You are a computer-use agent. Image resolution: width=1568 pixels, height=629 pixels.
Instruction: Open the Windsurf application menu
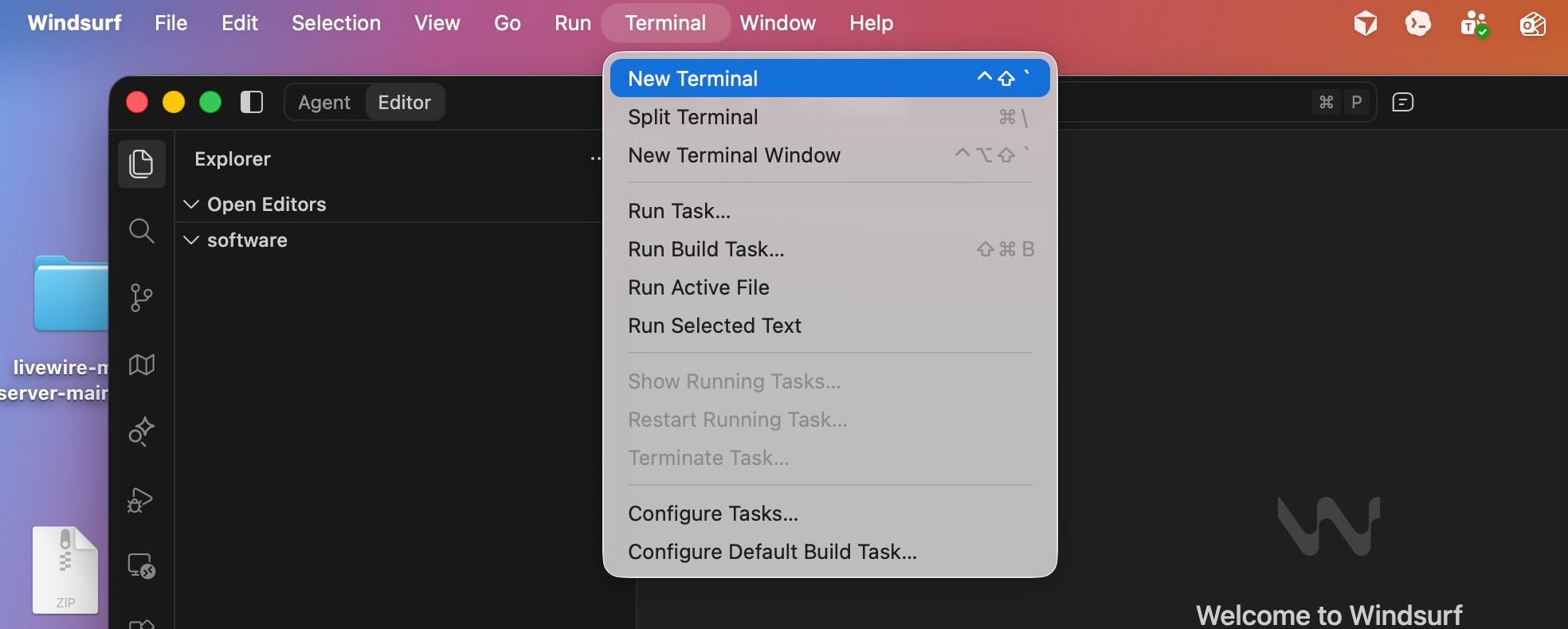[x=74, y=23]
